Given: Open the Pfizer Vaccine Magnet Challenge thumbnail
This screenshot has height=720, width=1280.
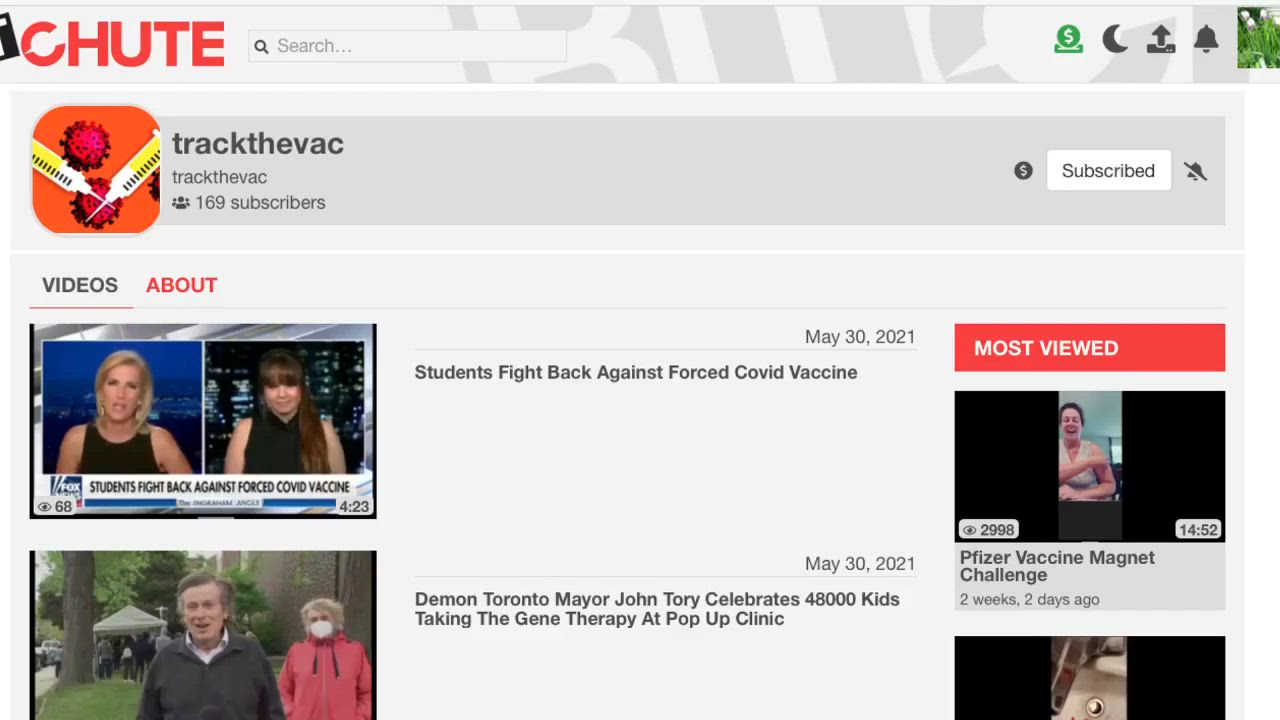Looking at the screenshot, I should click(x=1089, y=465).
